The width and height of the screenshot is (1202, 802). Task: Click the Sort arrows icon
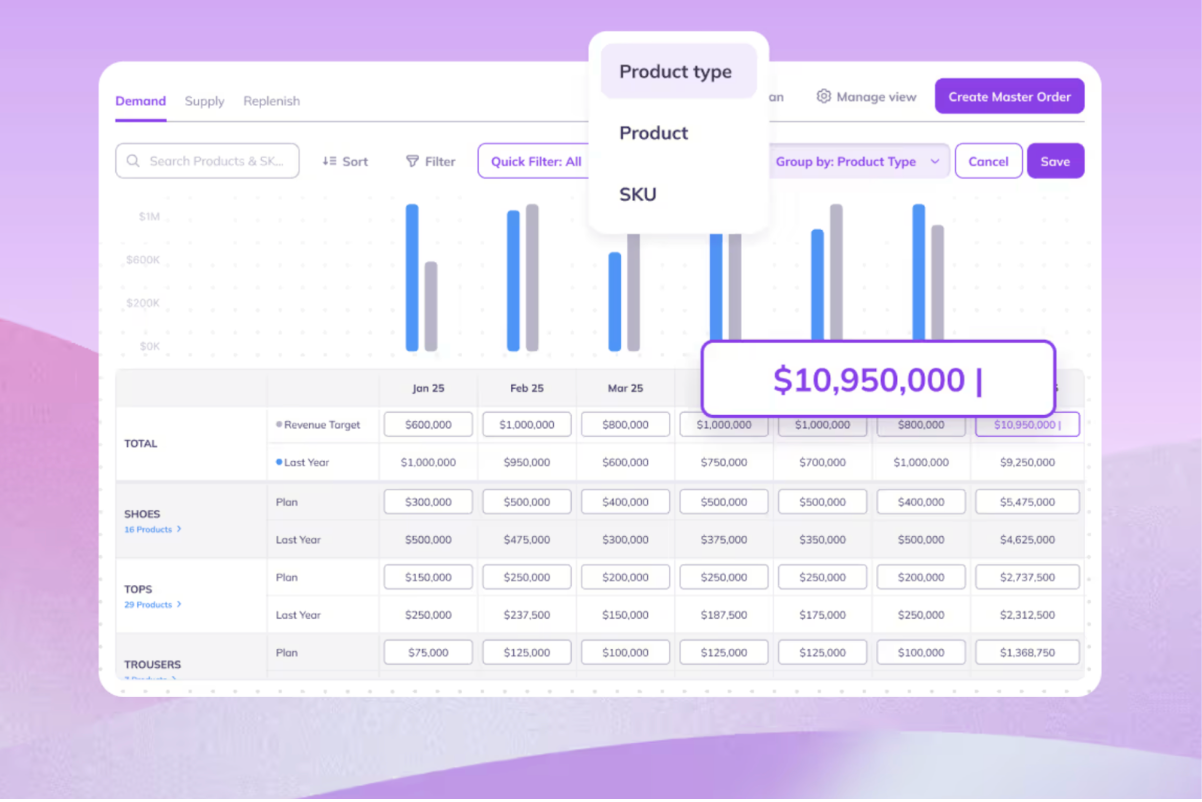[x=329, y=161]
